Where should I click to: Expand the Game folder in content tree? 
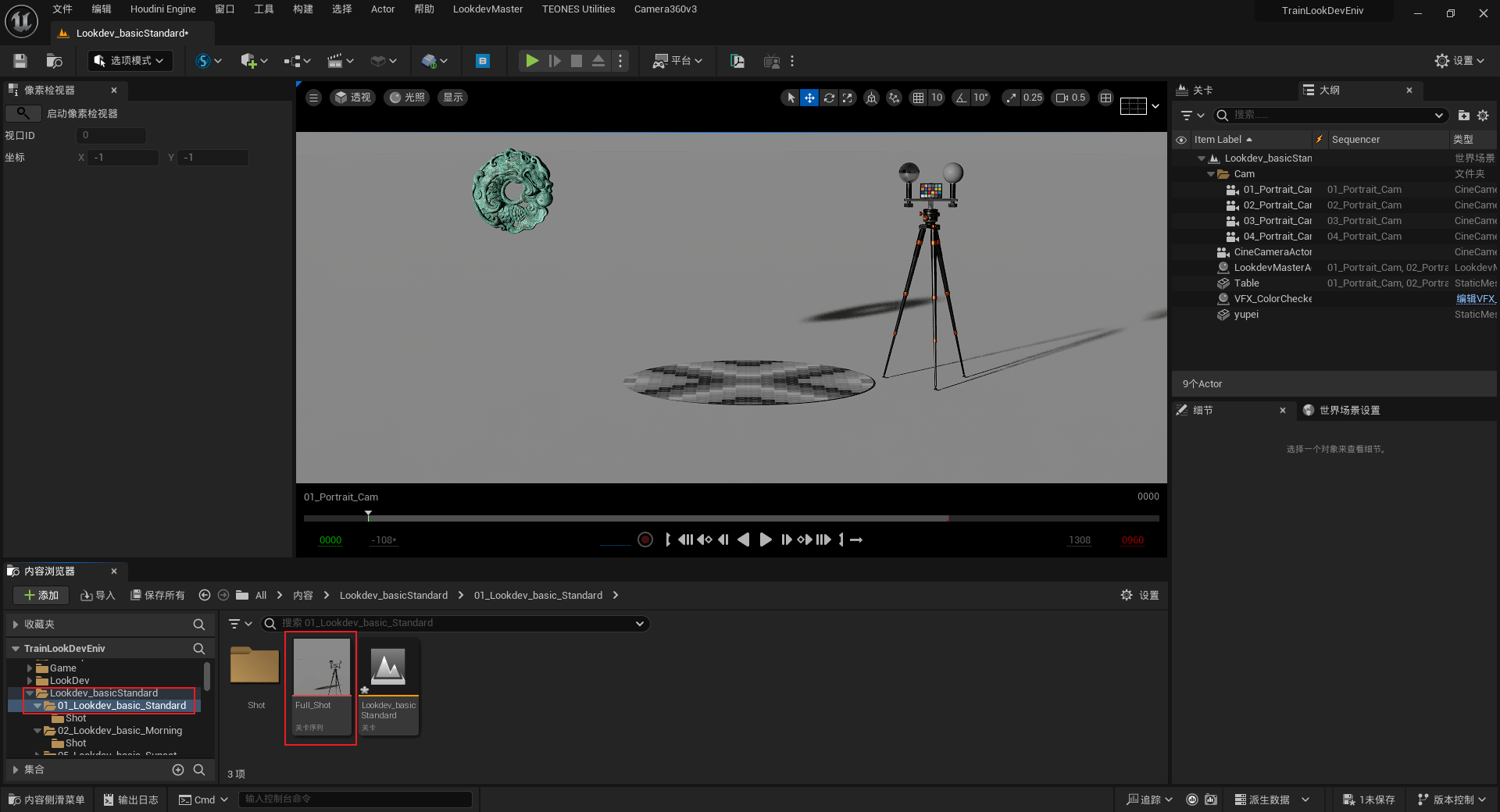(30, 668)
